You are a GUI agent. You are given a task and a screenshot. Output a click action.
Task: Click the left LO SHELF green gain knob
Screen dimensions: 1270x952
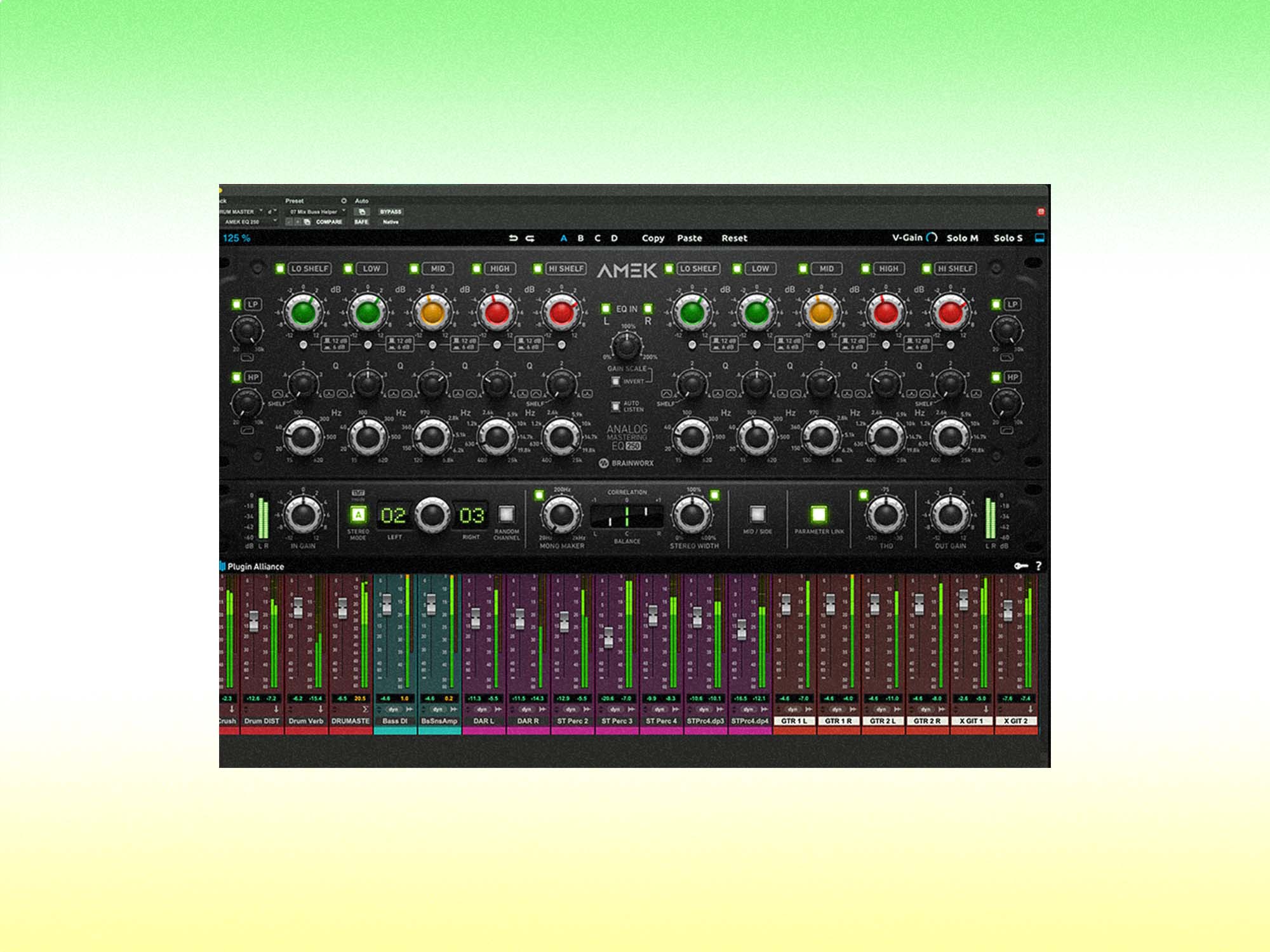coord(304,312)
